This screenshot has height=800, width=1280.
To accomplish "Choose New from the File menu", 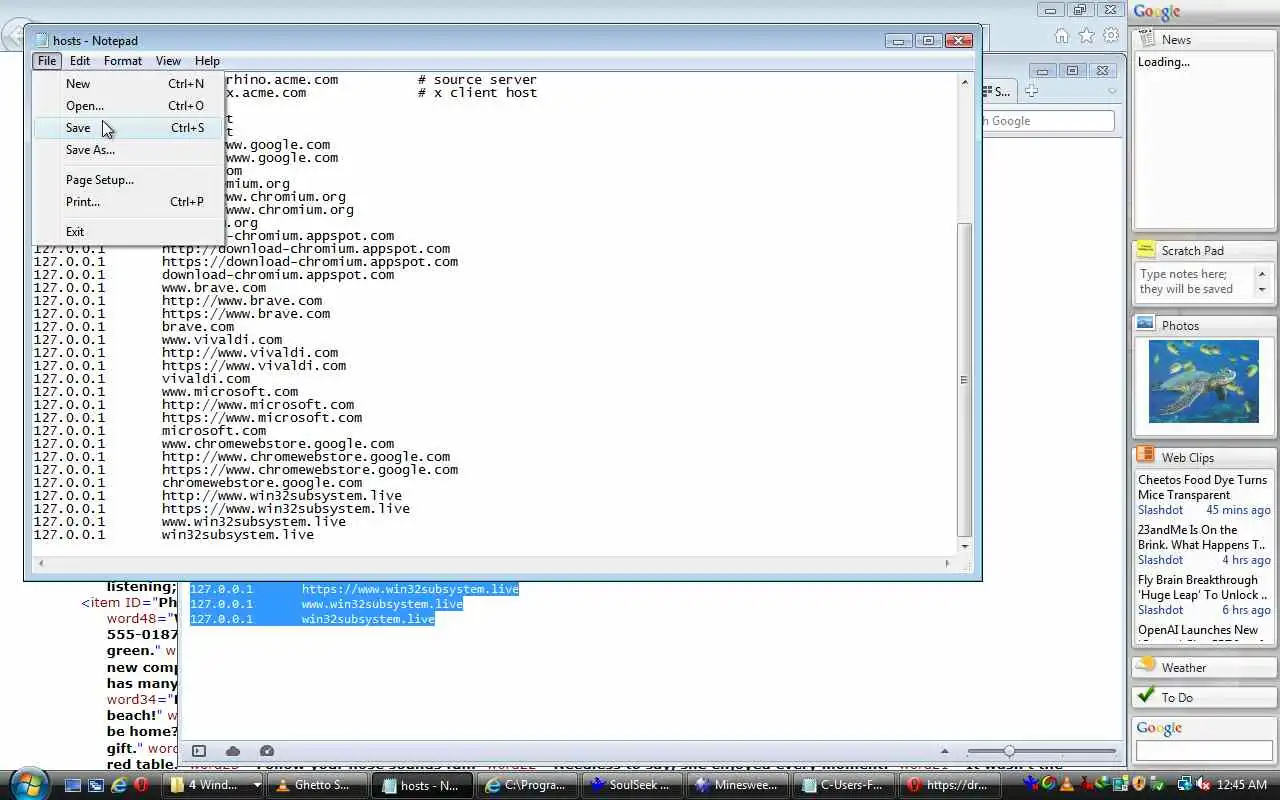I will click(x=128, y=84).
